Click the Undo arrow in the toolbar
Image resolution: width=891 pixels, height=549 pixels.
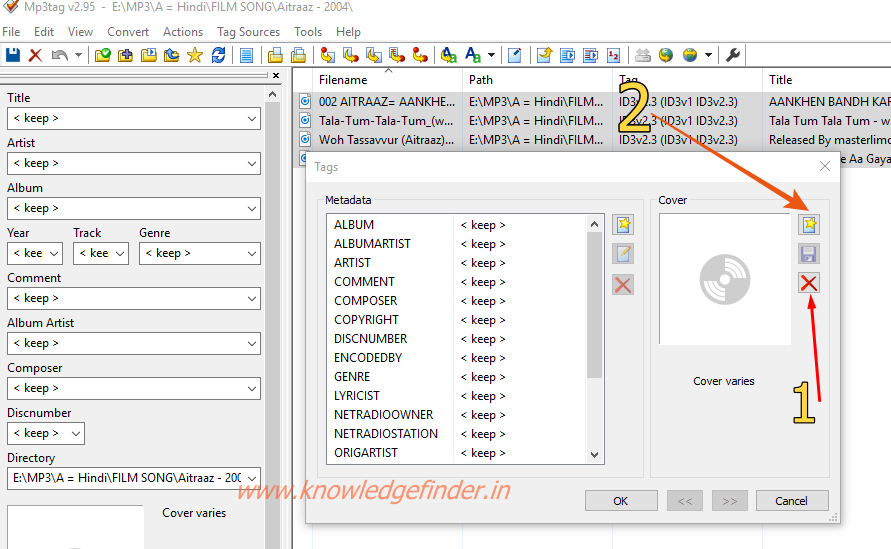pos(60,55)
